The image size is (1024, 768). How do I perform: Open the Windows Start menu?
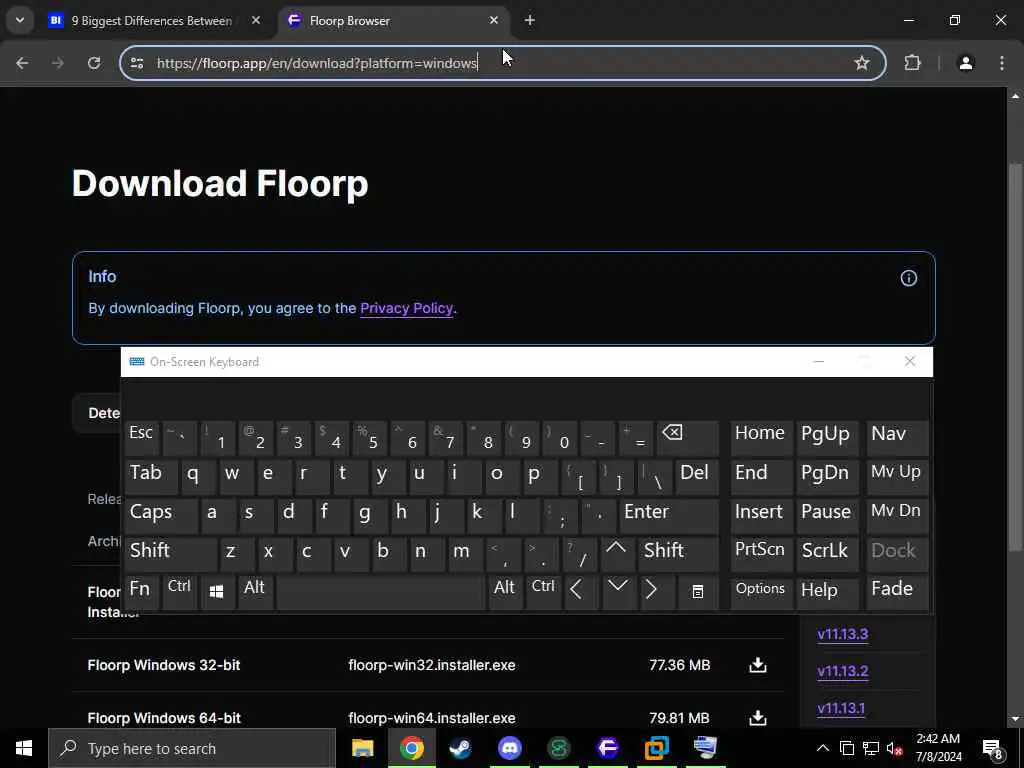click(x=24, y=748)
